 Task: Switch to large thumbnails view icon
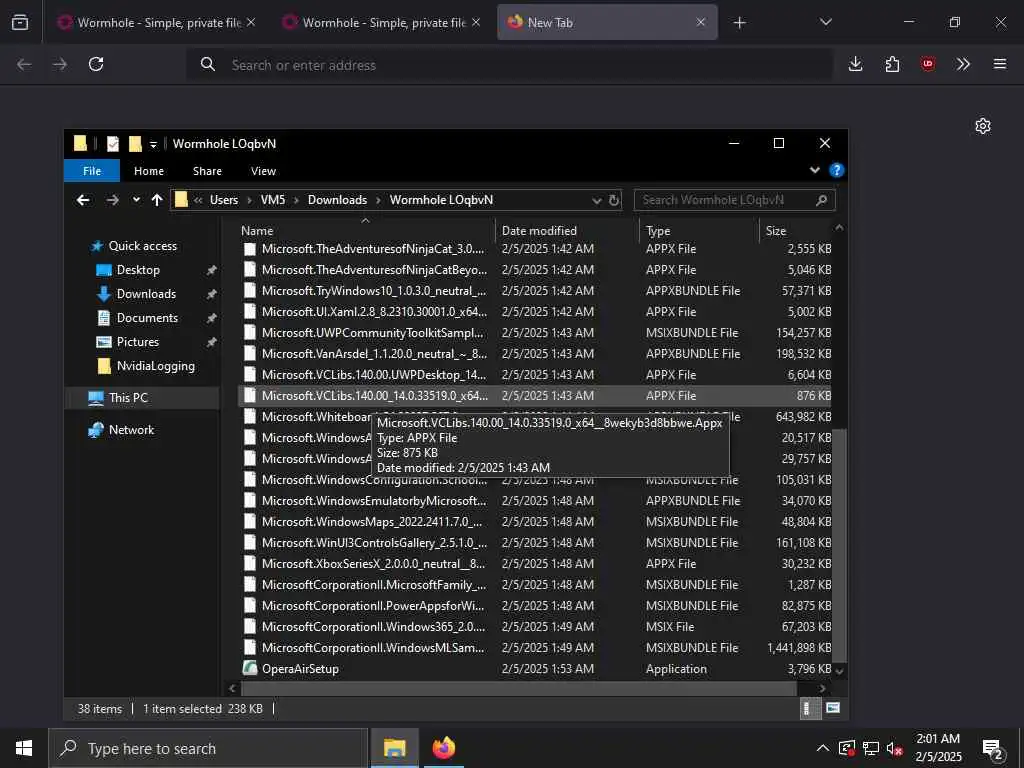pyautogui.click(x=833, y=708)
